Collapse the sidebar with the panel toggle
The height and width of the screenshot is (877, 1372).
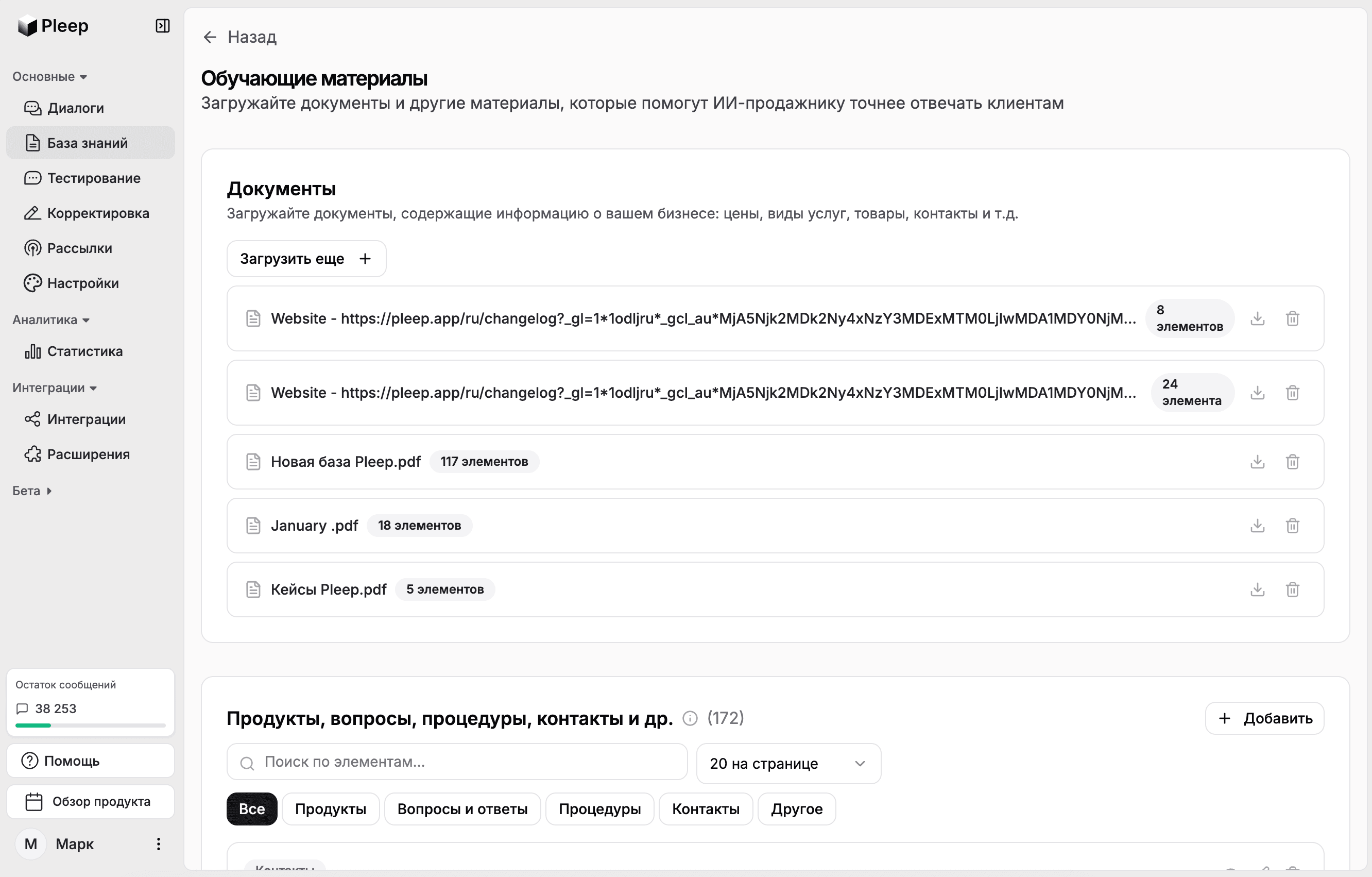162,26
